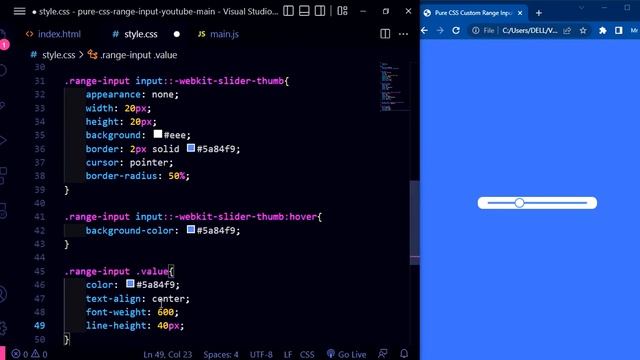The height and width of the screenshot is (360, 640).
Task: Go forward in the browser
Action: 440,31
